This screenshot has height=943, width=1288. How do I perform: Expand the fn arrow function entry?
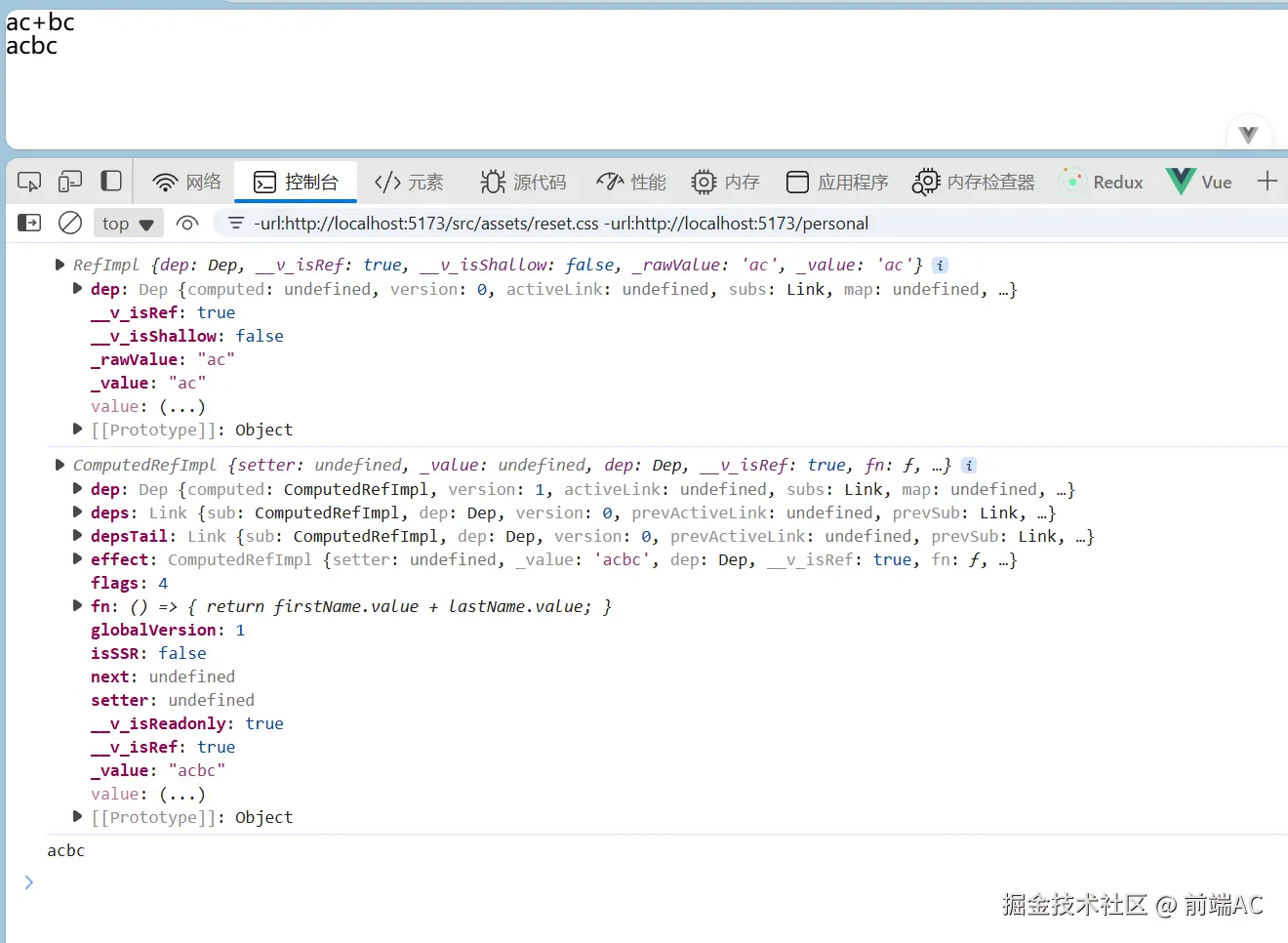point(77,606)
